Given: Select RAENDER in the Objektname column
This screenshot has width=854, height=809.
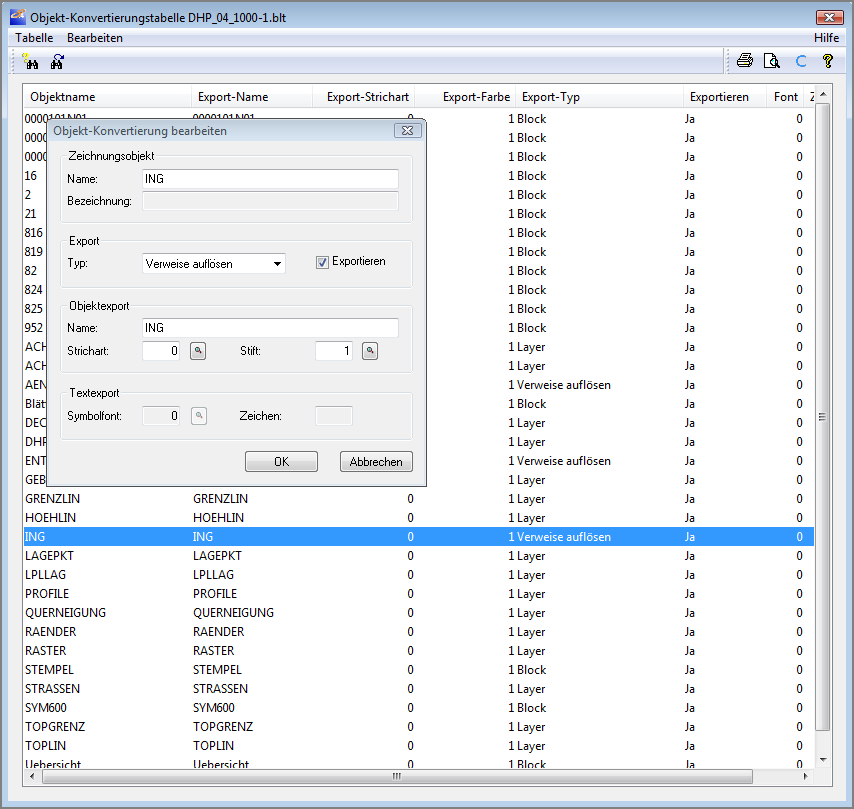Looking at the screenshot, I should tap(51, 632).
